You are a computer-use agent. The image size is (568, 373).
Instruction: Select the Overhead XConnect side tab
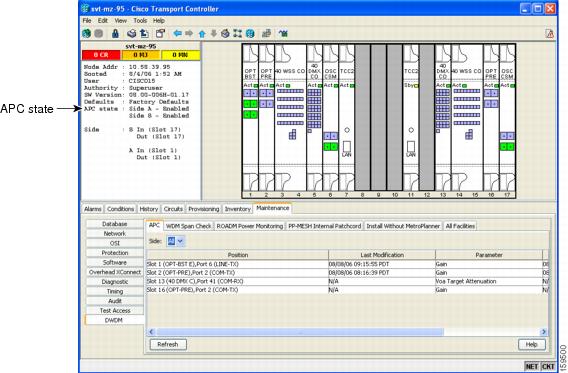(114, 272)
